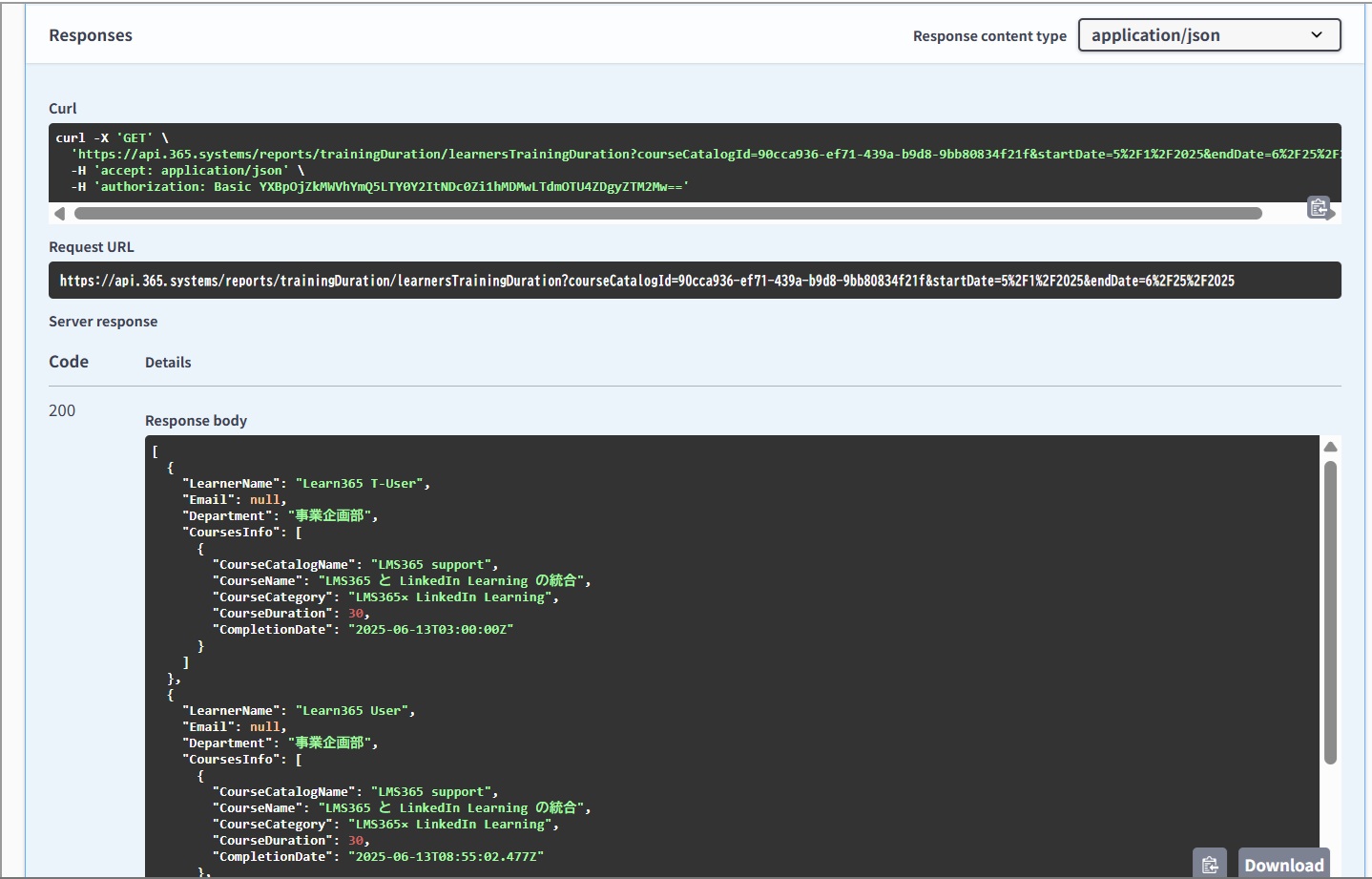Copy the curl command to clipboard
Viewport: 1372px width, 879px height.
pos(1318,207)
